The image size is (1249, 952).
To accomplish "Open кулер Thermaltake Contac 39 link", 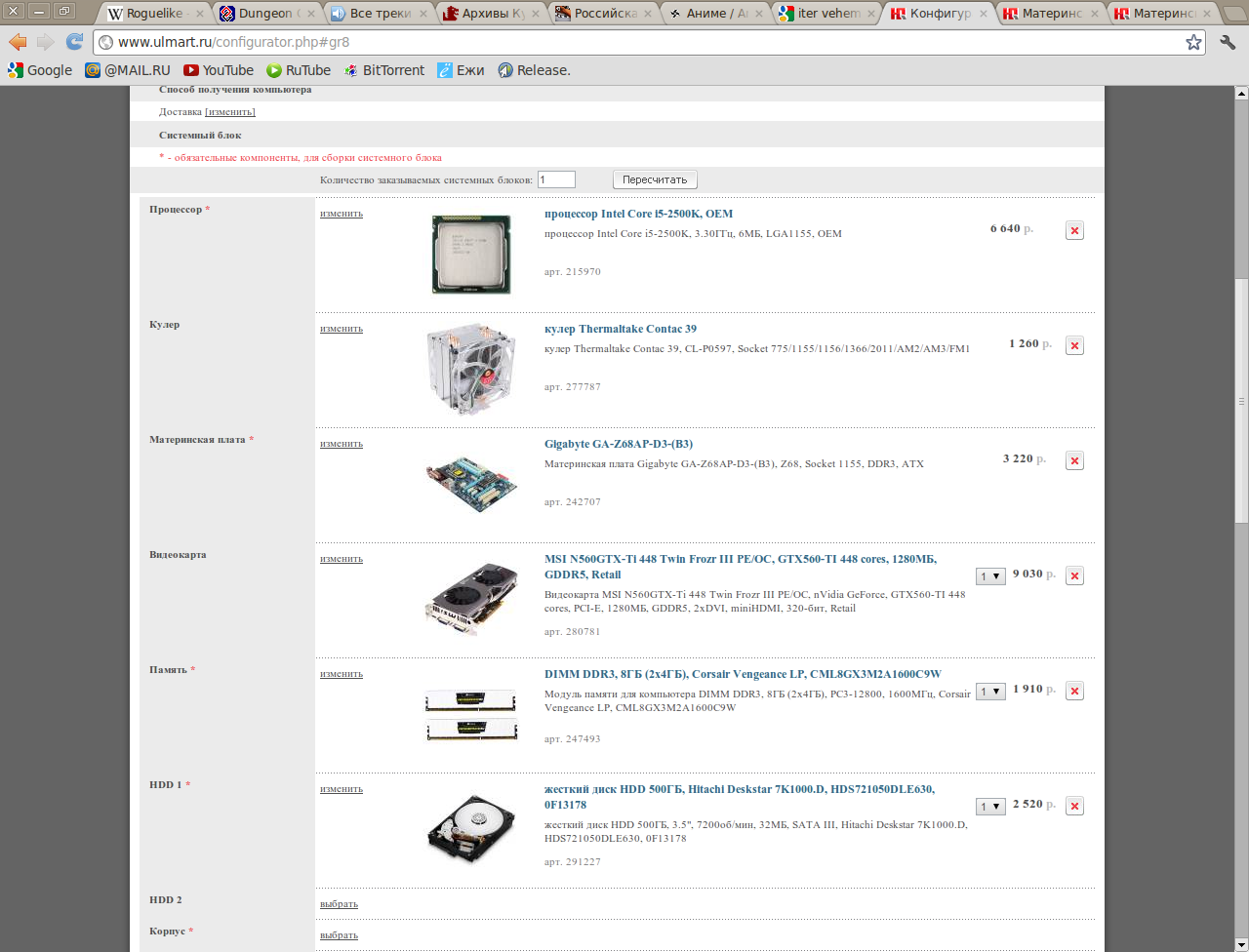I will pyautogui.click(x=621, y=329).
